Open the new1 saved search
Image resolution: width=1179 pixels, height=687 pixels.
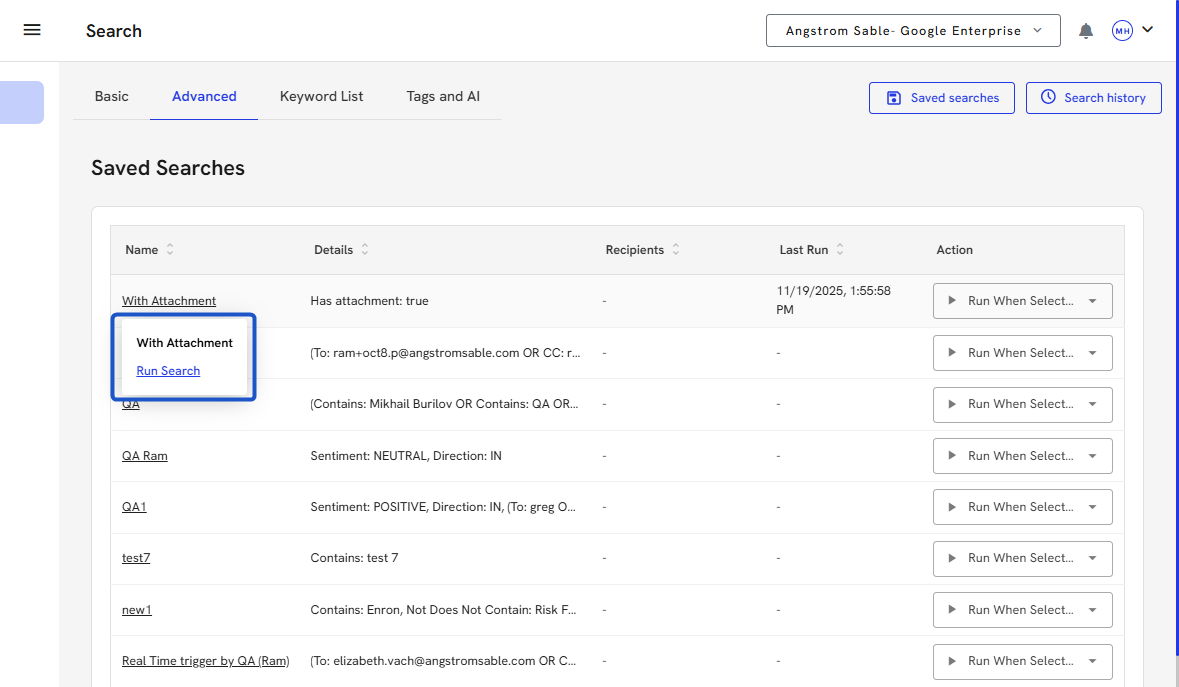137,610
